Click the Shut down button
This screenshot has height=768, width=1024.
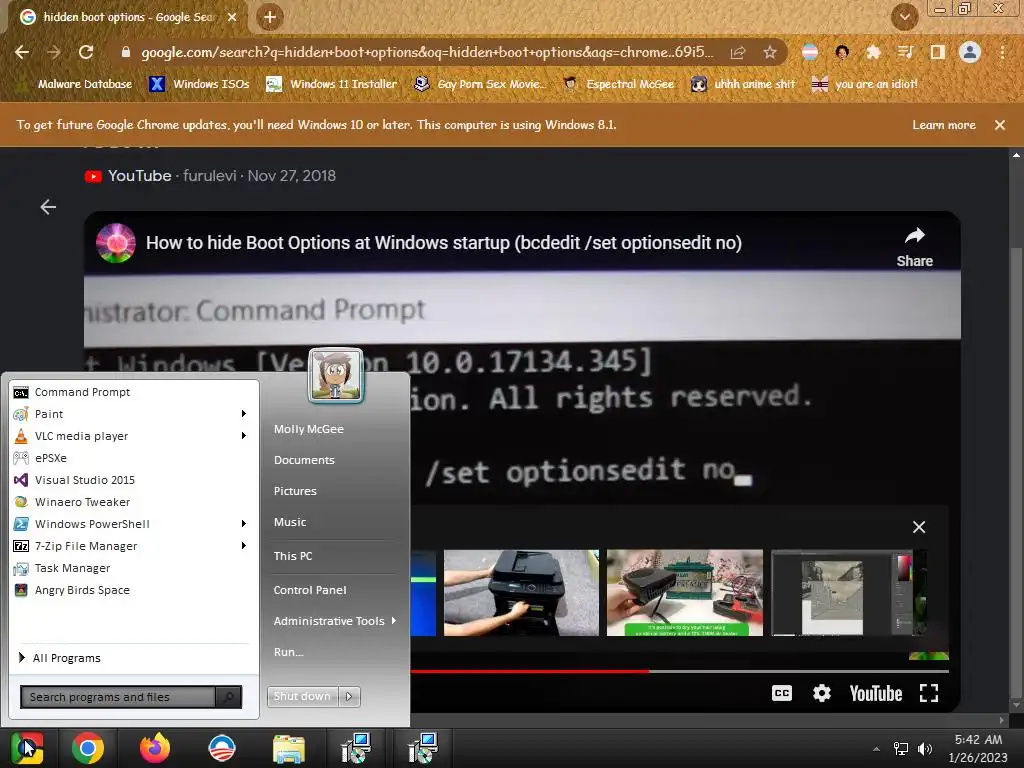(x=302, y=696)
